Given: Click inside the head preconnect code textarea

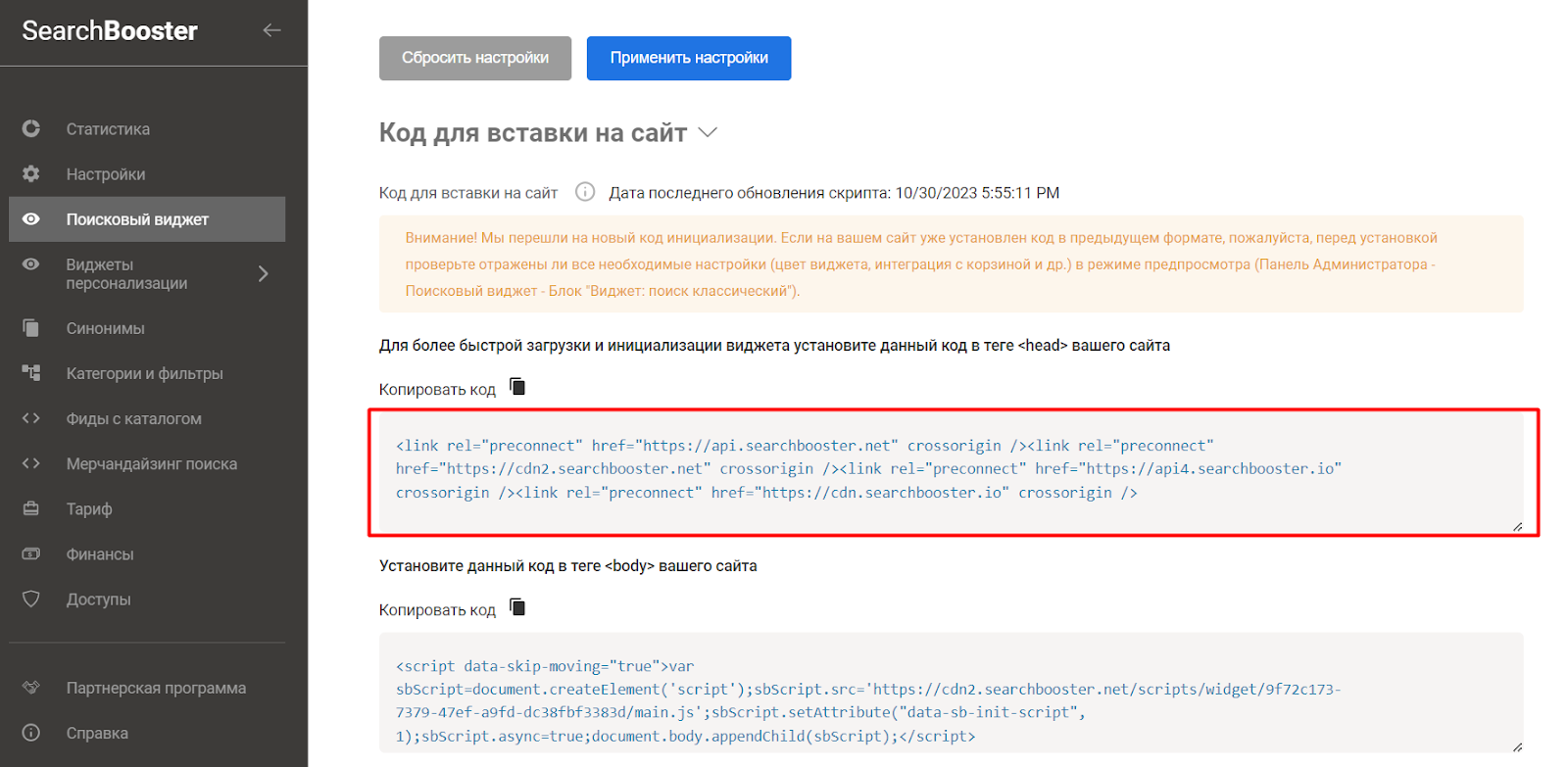Looking at the screenshot, I should click(952, 472).
